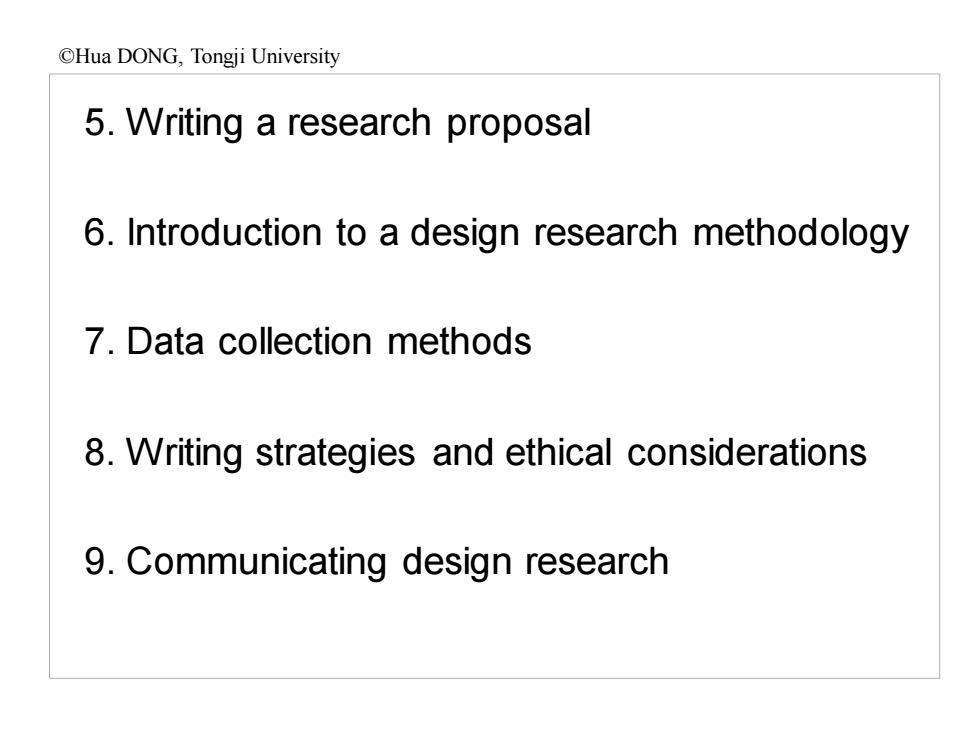Click the '7. Data collection methods' line
The height and width of the screenshot is (735, 980).
tap(308, 341)
